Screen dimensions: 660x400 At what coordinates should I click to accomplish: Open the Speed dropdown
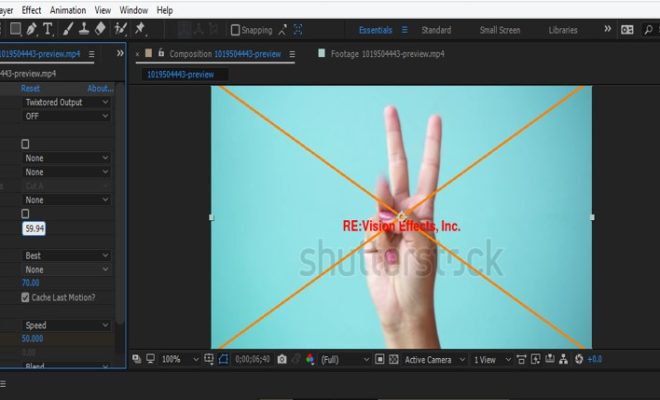[x=67, y=325]
